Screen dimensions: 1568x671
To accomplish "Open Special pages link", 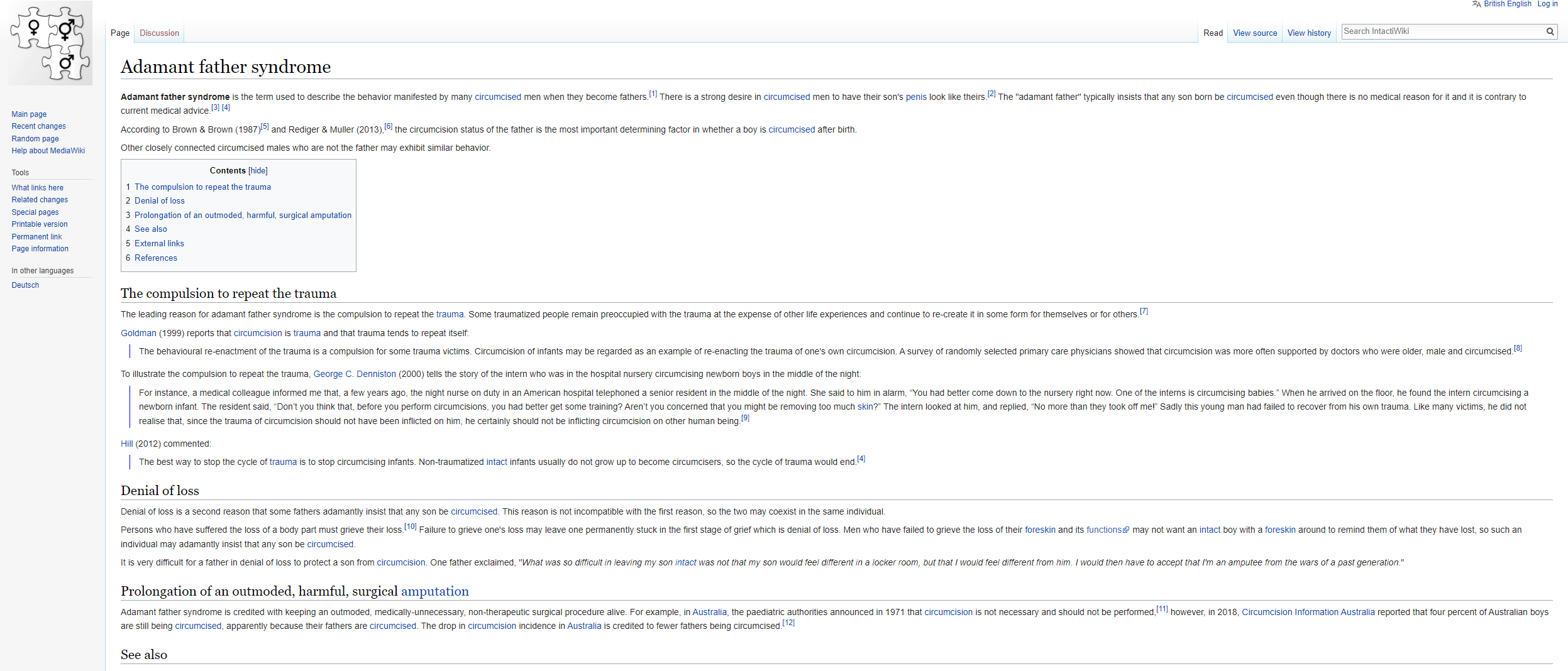I will coord(35,212).
